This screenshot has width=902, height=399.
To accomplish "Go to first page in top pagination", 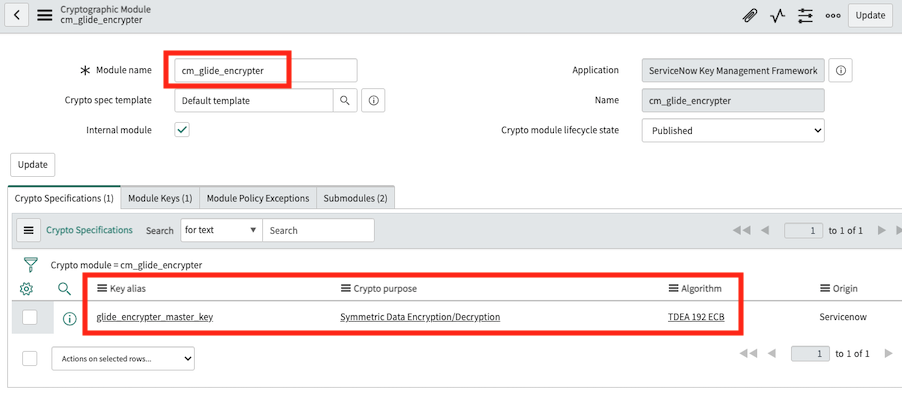I will (742, 231).
